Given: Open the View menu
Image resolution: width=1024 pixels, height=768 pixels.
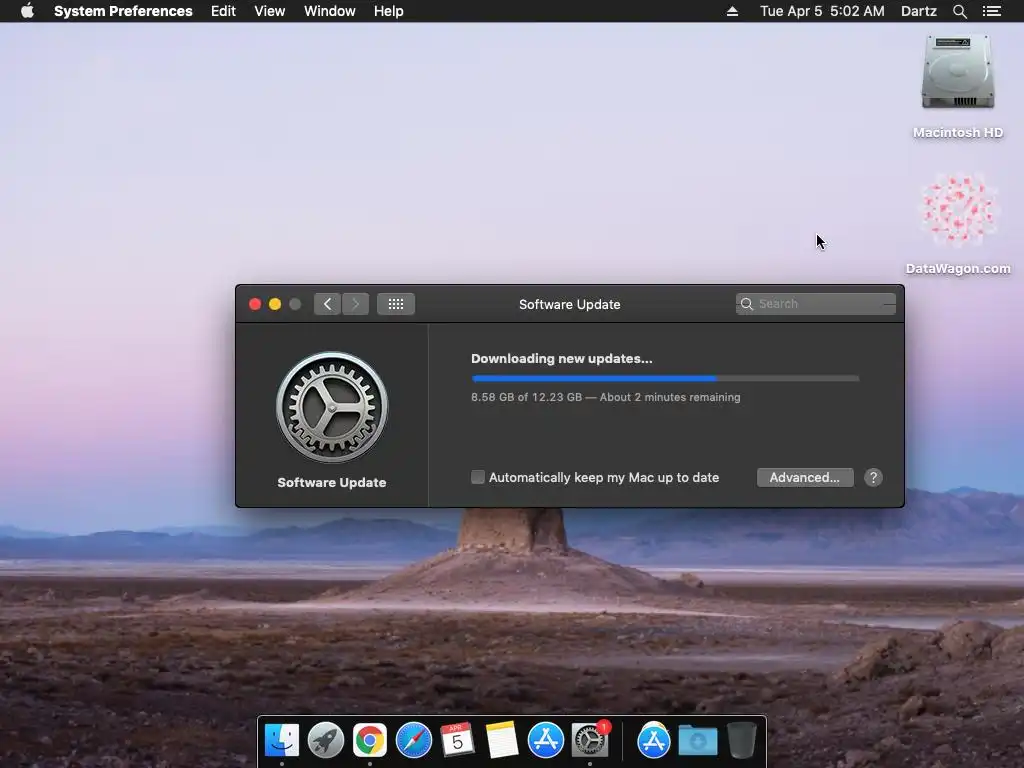Looking at the screenshot, I should click(269, 11).
